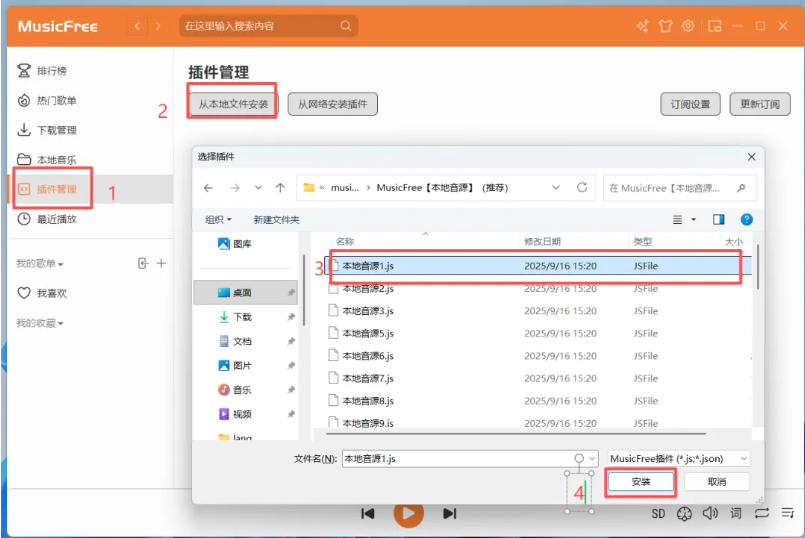This screenshot has height=538, width=805.
Task: Click 安装 install button
Action: tap(641, 482)
